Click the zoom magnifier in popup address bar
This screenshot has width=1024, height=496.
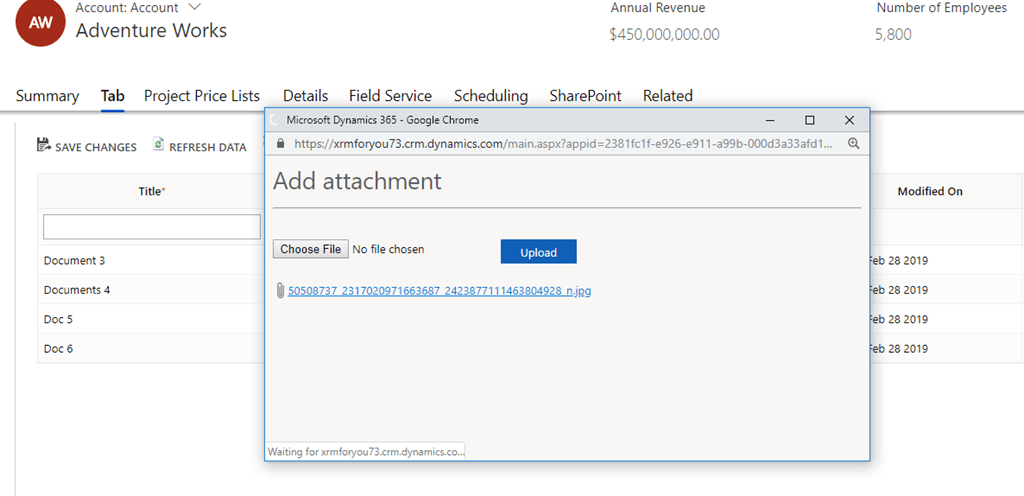[x=853, y=144]
